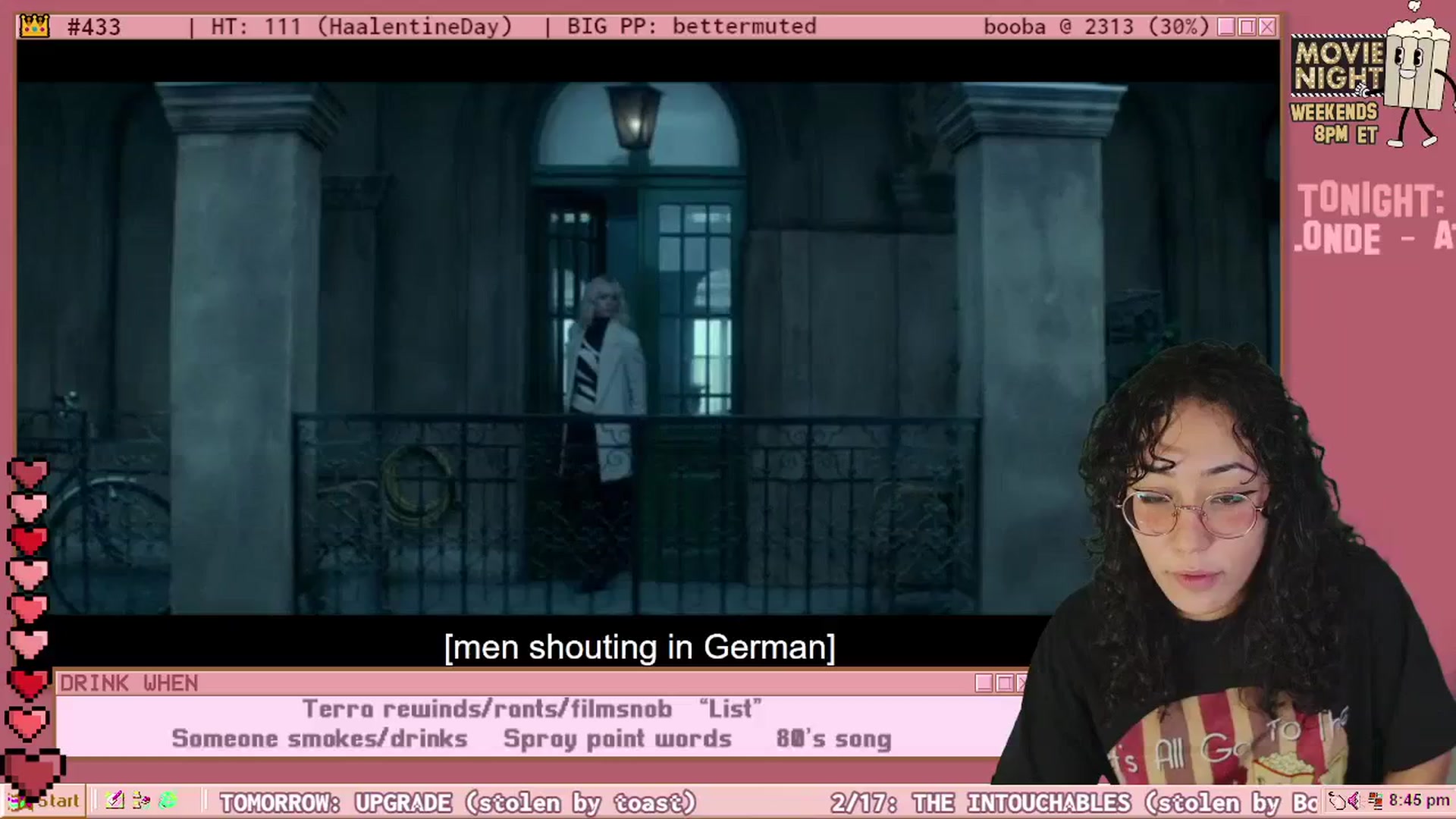Click the 'BIG PP: bettermuted' title text

point(692,27)
